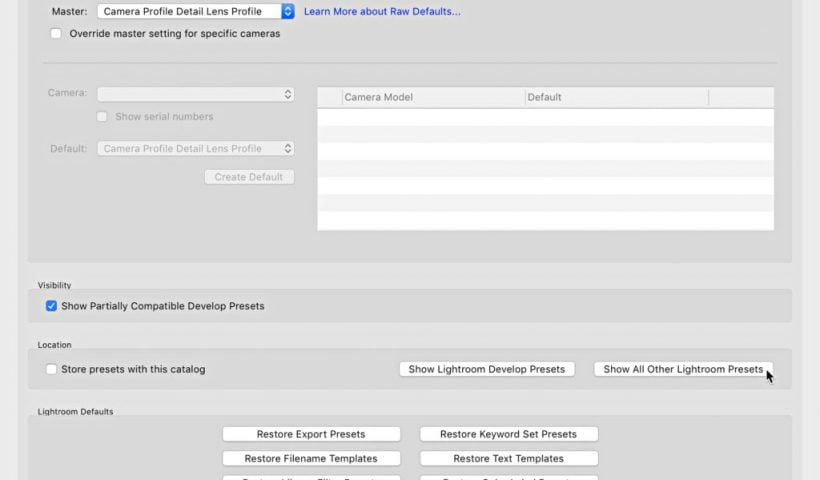Click Show All Other Lightroom Presets
The width and height of the screenshot is (820, 480).
(x=683, y=369)
